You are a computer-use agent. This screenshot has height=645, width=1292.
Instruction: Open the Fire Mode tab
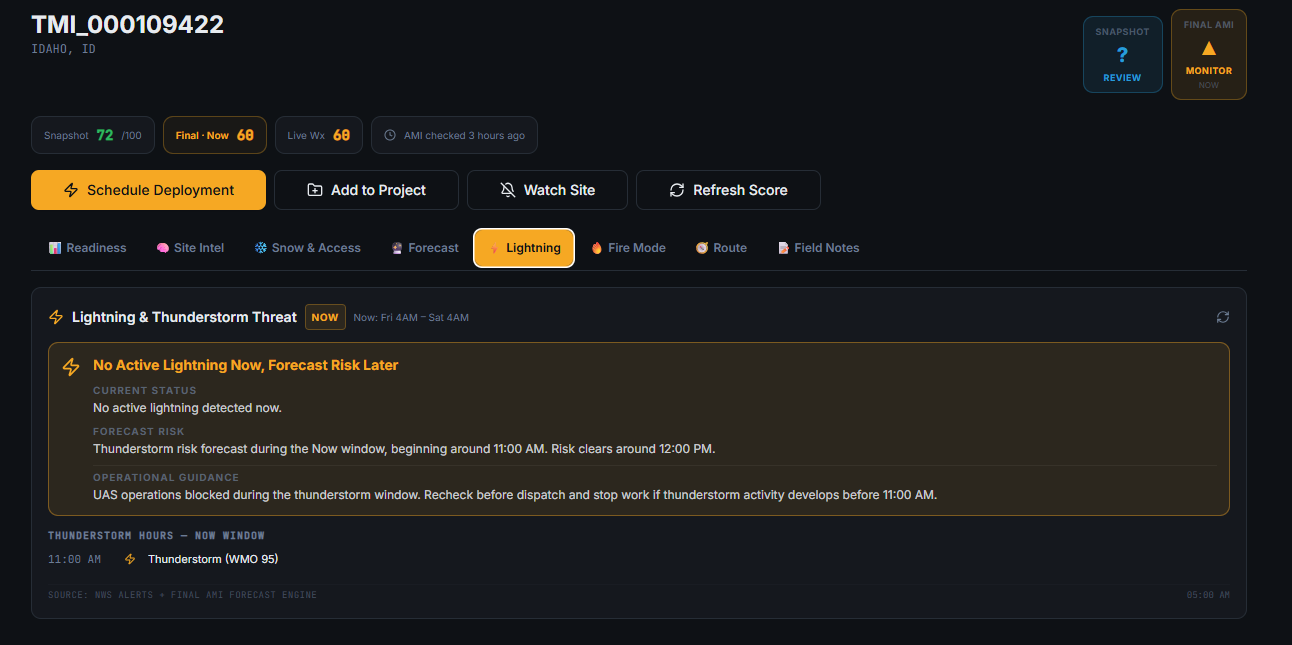click(x=628, y=248)
